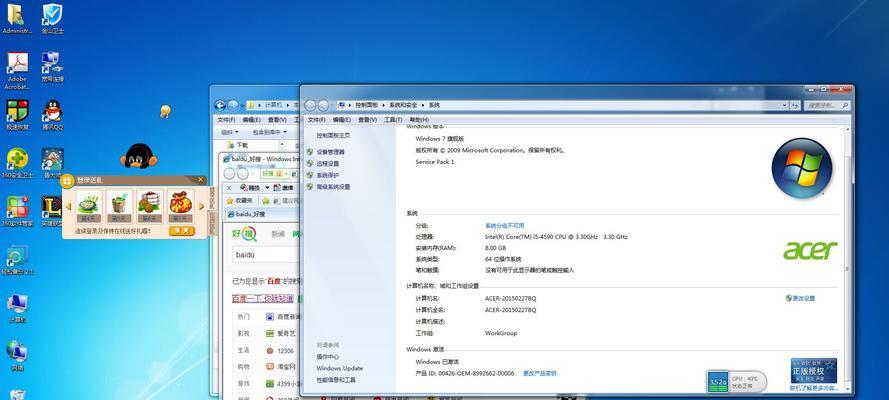Click the baidu search input field
This screenshot has width=889, height=400.
tap(265, 255)
